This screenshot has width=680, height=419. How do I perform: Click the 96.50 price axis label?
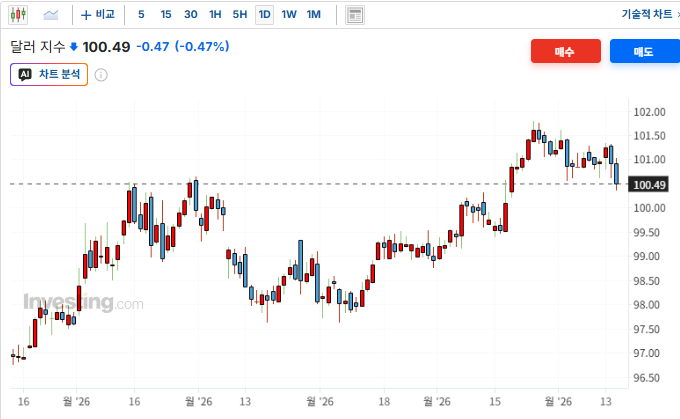coord(649,378)
